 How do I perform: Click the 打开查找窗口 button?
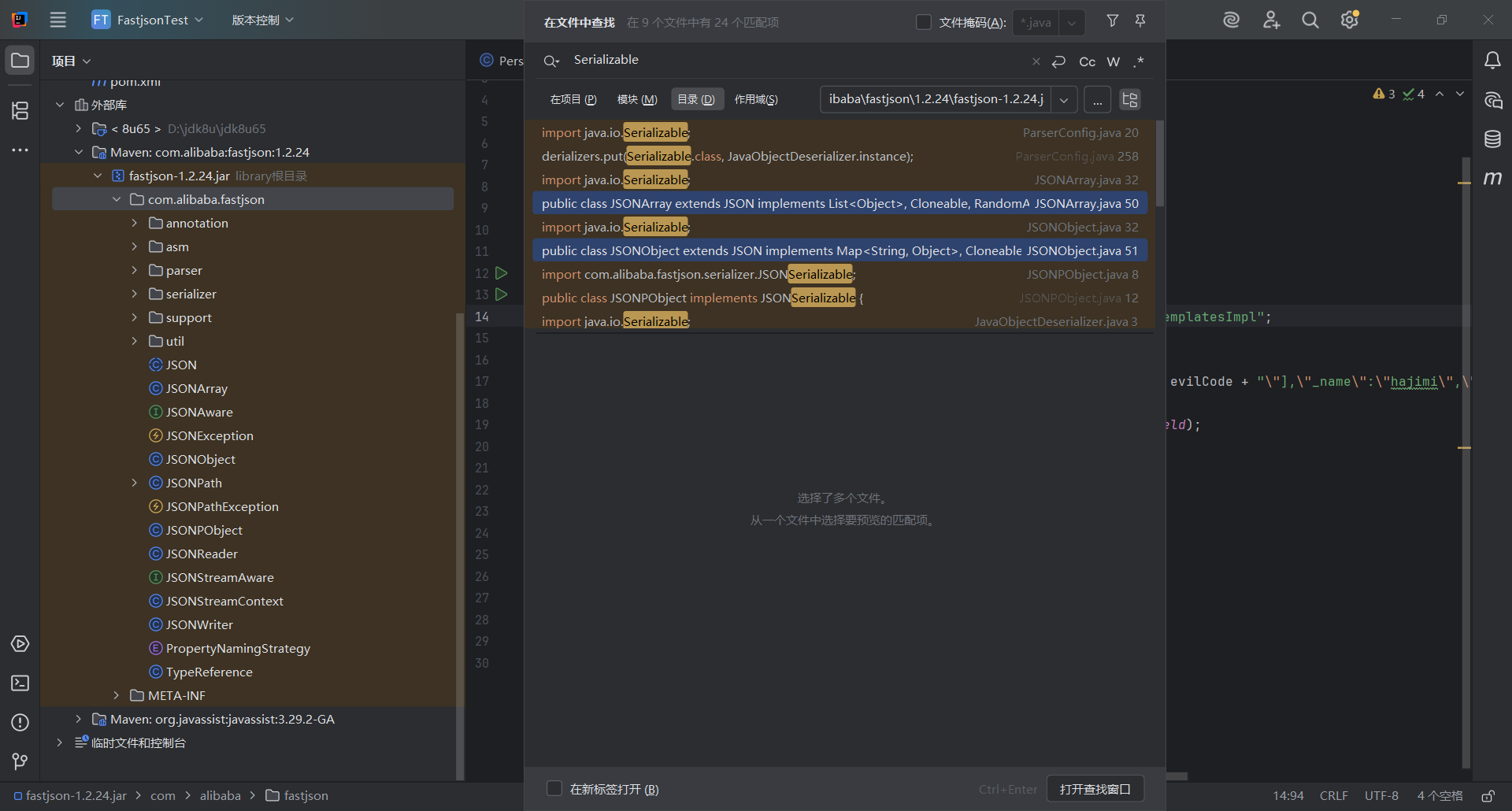pos(1095,788)
